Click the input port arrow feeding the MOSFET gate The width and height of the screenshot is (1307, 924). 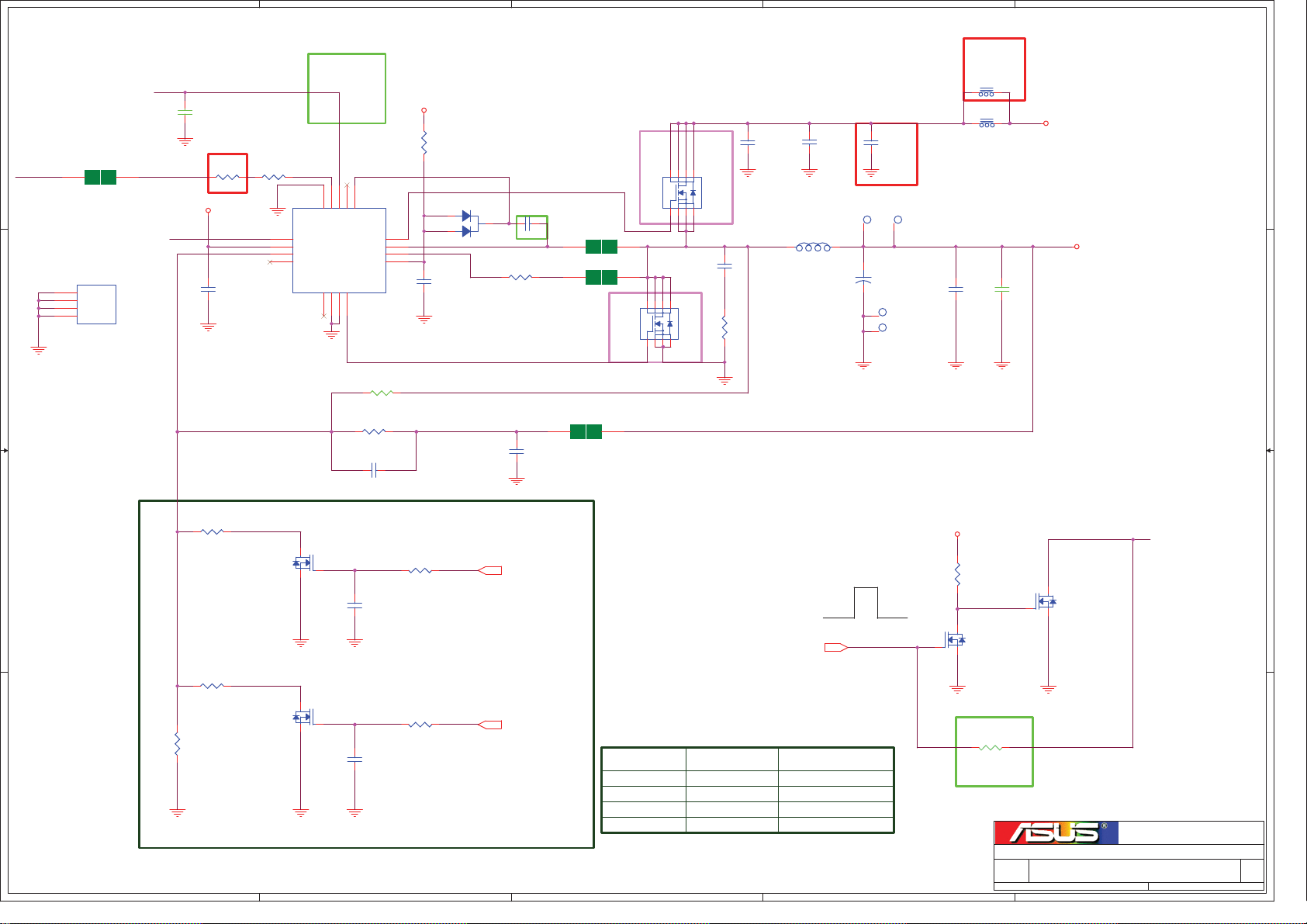[x=835, y=647]
